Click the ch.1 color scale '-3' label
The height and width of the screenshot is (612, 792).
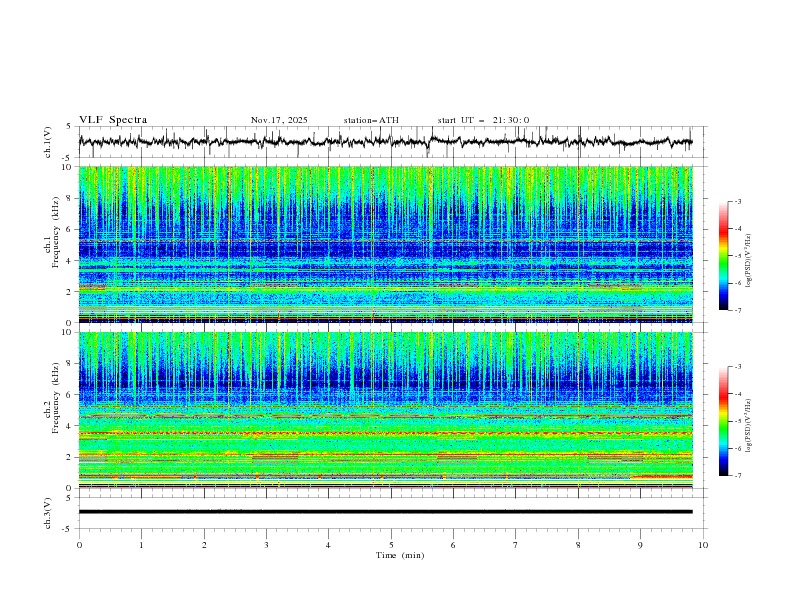pyautogui.click(x=737, y=201)
